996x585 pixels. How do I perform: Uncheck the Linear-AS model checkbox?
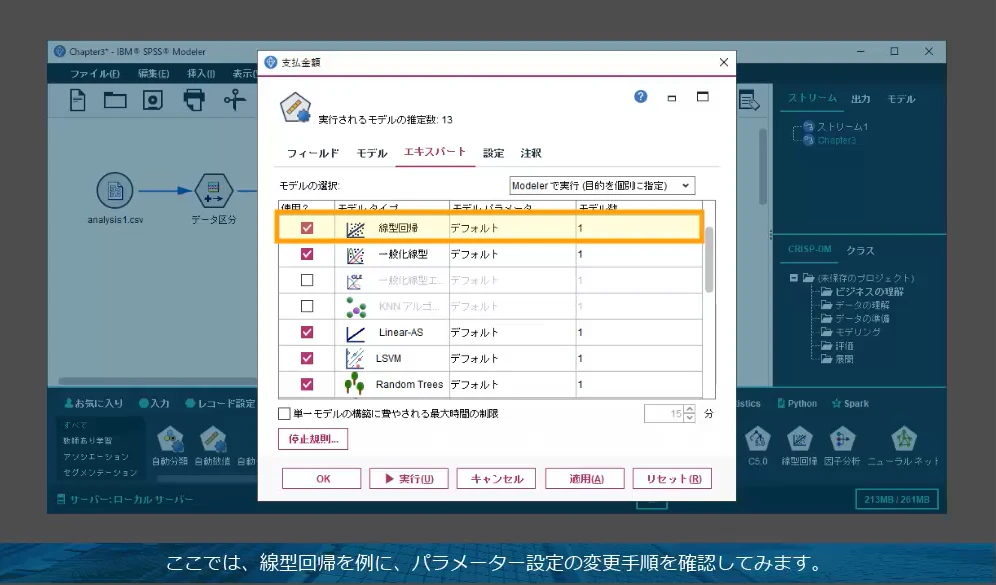307,332
